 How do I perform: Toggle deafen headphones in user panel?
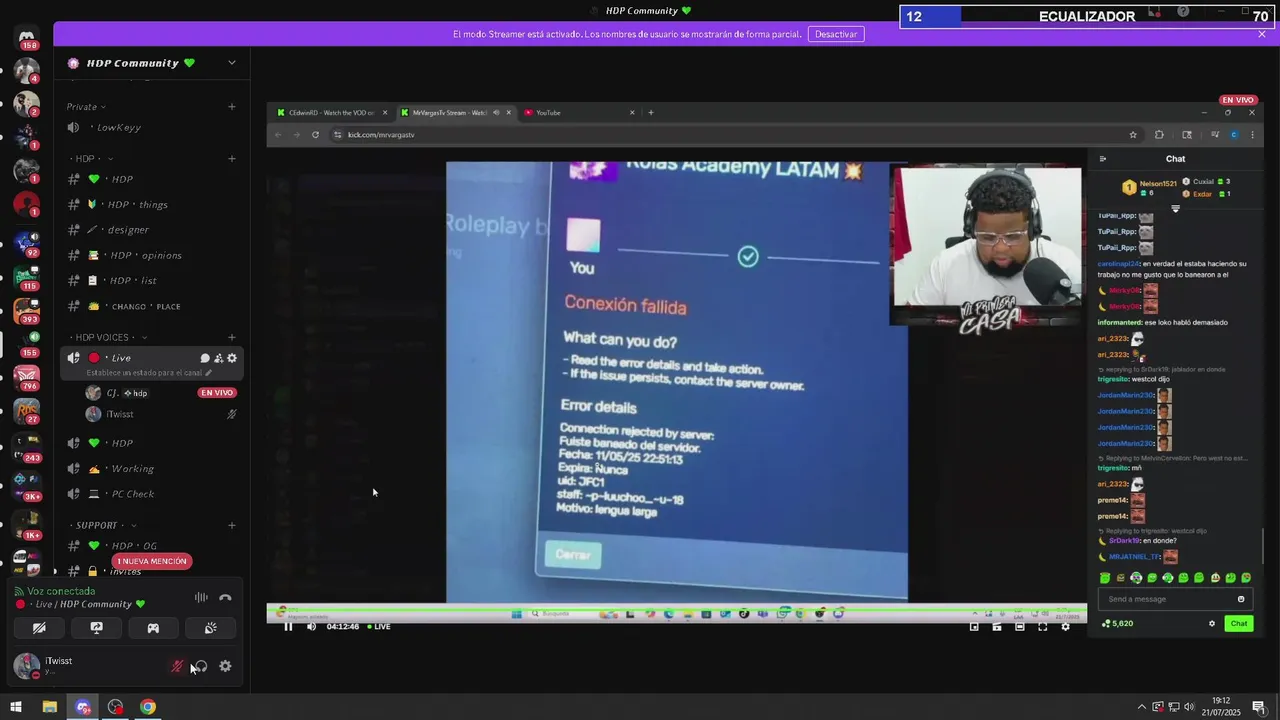(200, 666)
